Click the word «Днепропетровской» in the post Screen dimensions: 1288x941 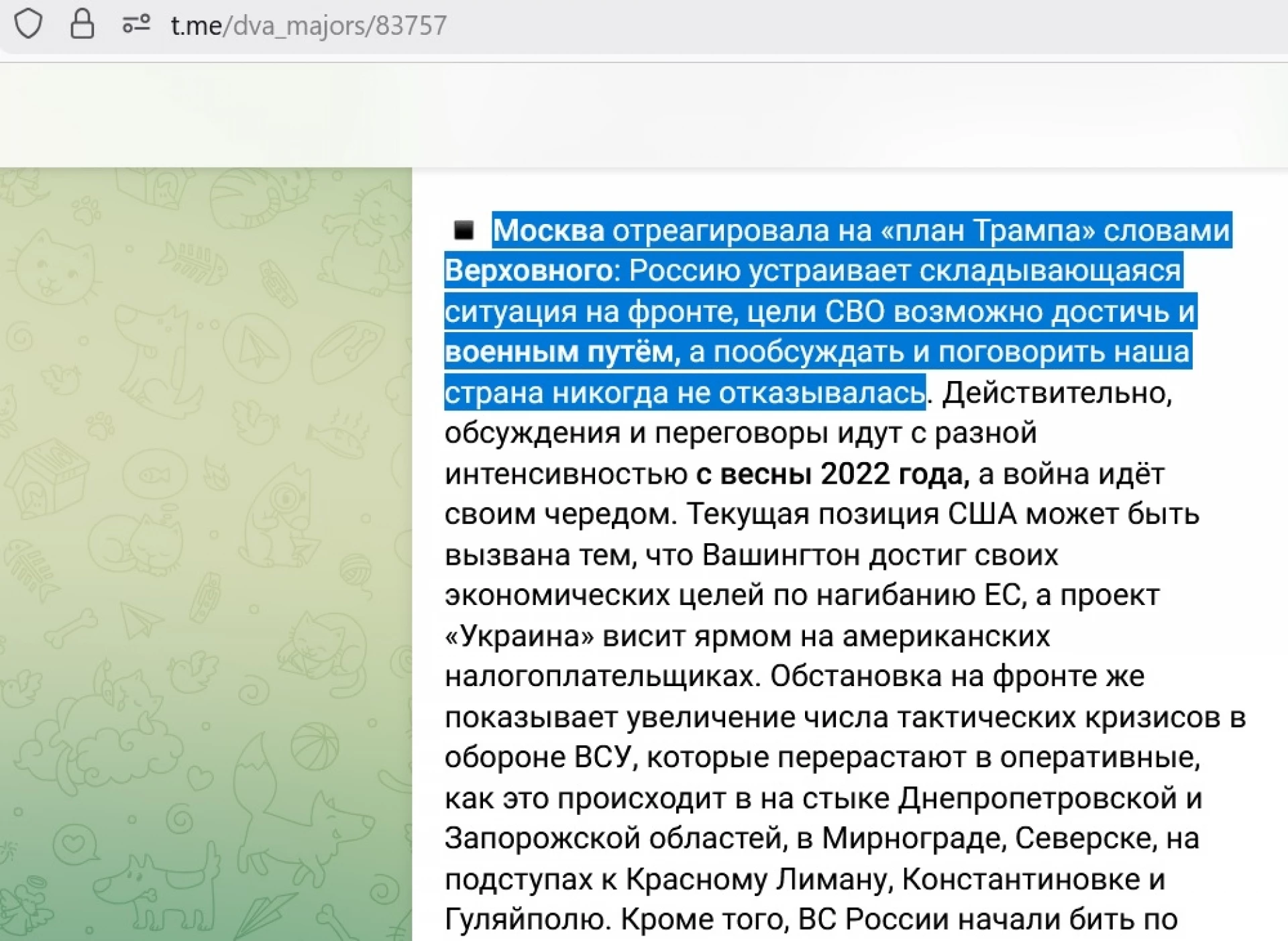pos(1037,798)
